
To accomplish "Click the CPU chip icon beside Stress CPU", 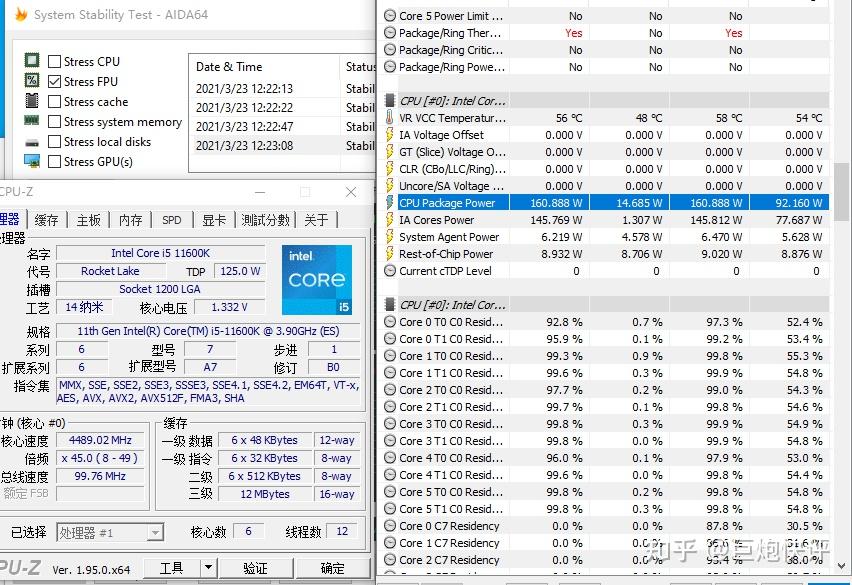I will point(32,60).
